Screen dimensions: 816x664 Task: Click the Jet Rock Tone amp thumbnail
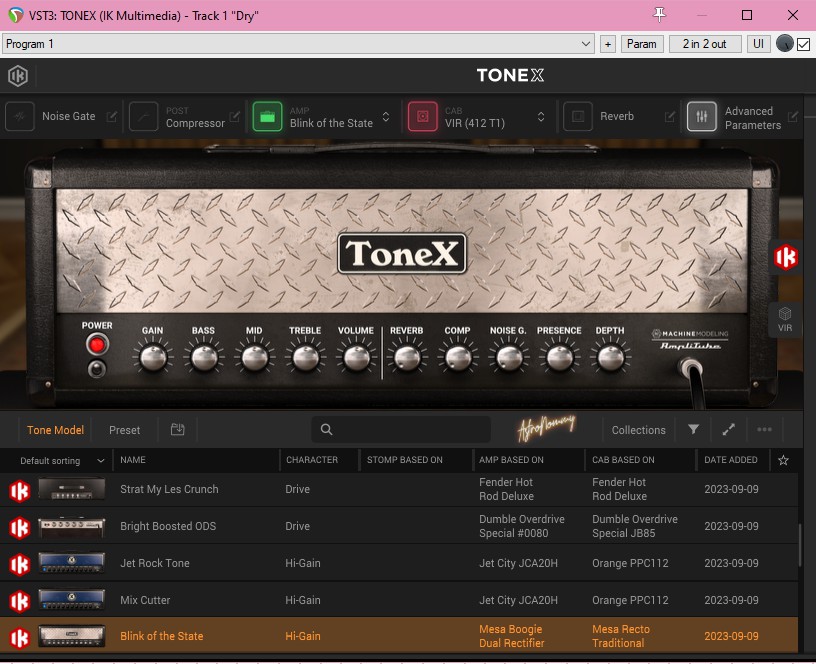(72, 563)
